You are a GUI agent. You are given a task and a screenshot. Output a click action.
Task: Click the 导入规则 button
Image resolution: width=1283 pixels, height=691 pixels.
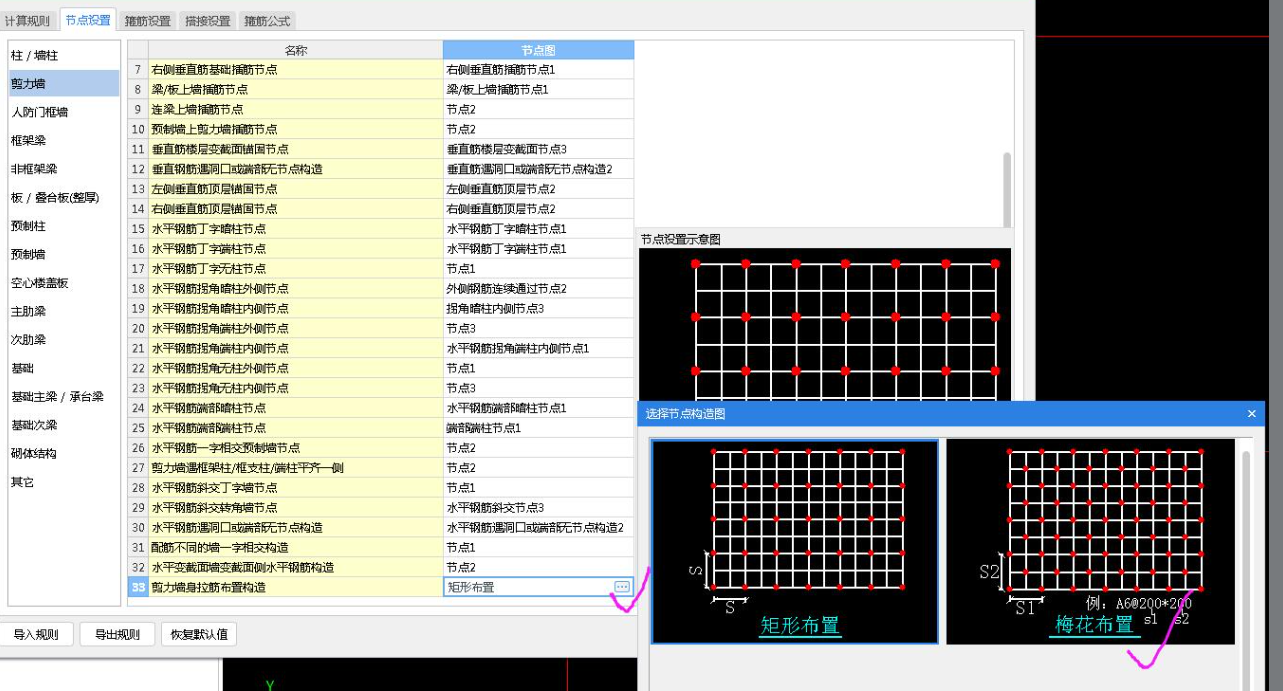(36, 634)
